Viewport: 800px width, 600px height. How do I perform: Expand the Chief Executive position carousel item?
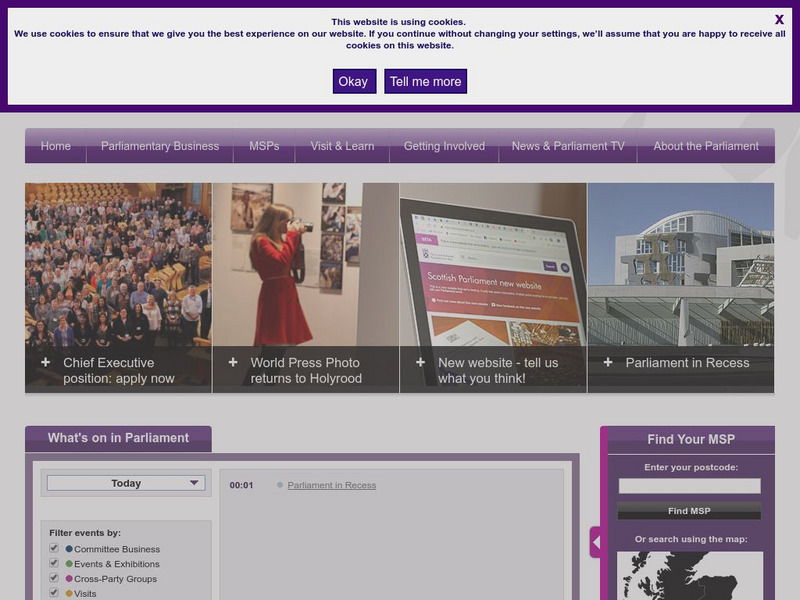44,363
